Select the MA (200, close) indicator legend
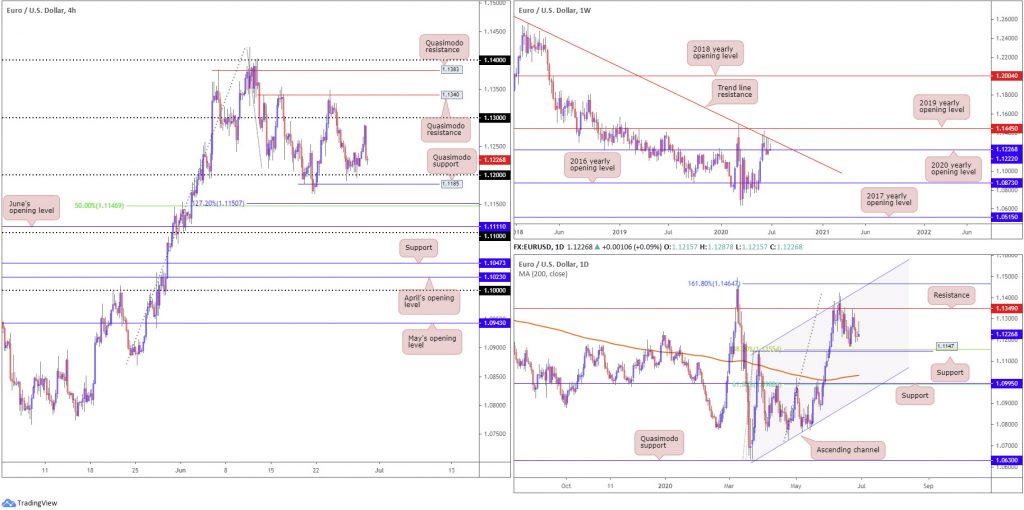 pyautogui.click(x=542, y=274)
